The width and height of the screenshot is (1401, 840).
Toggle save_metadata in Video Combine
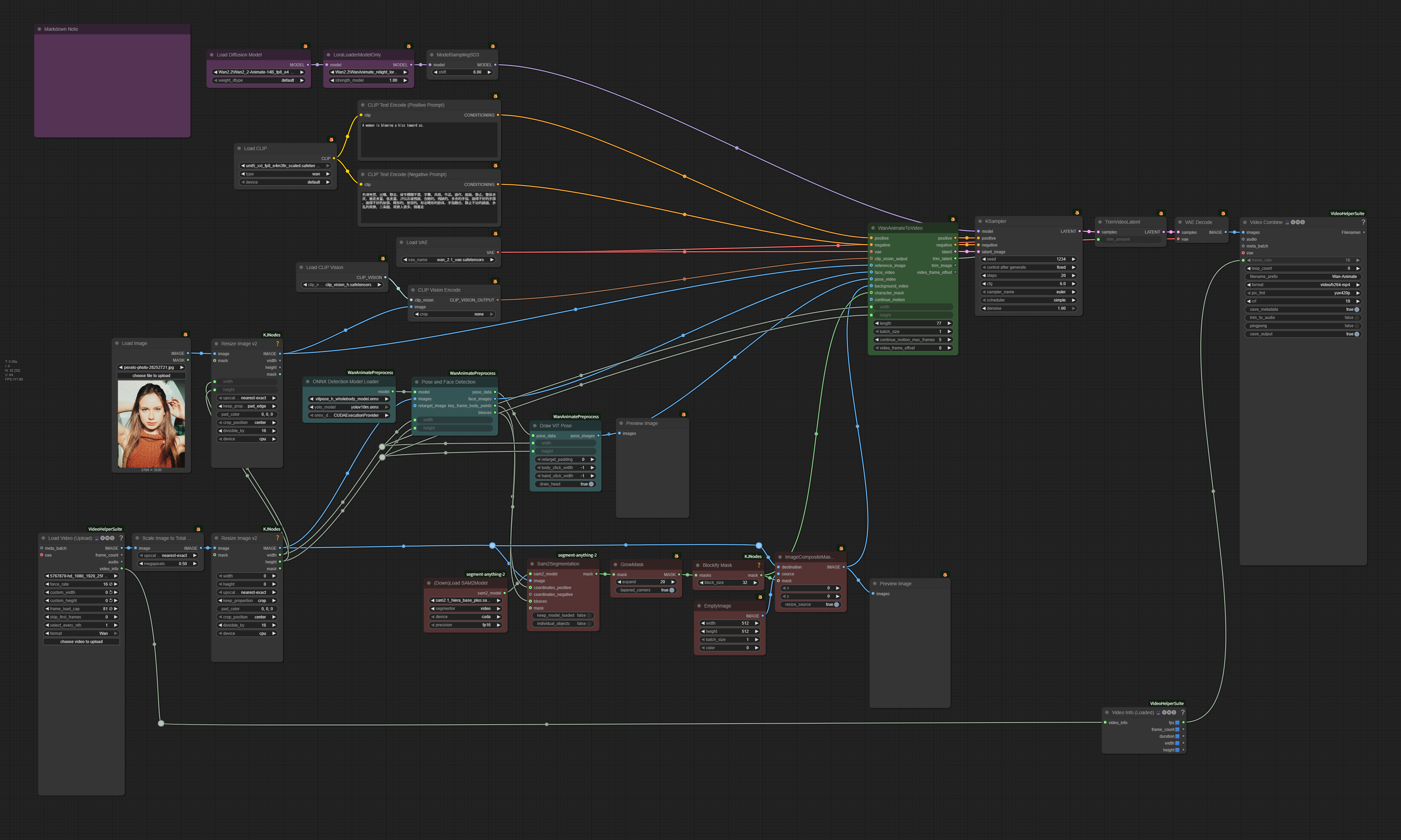(x=1356, y=309)
